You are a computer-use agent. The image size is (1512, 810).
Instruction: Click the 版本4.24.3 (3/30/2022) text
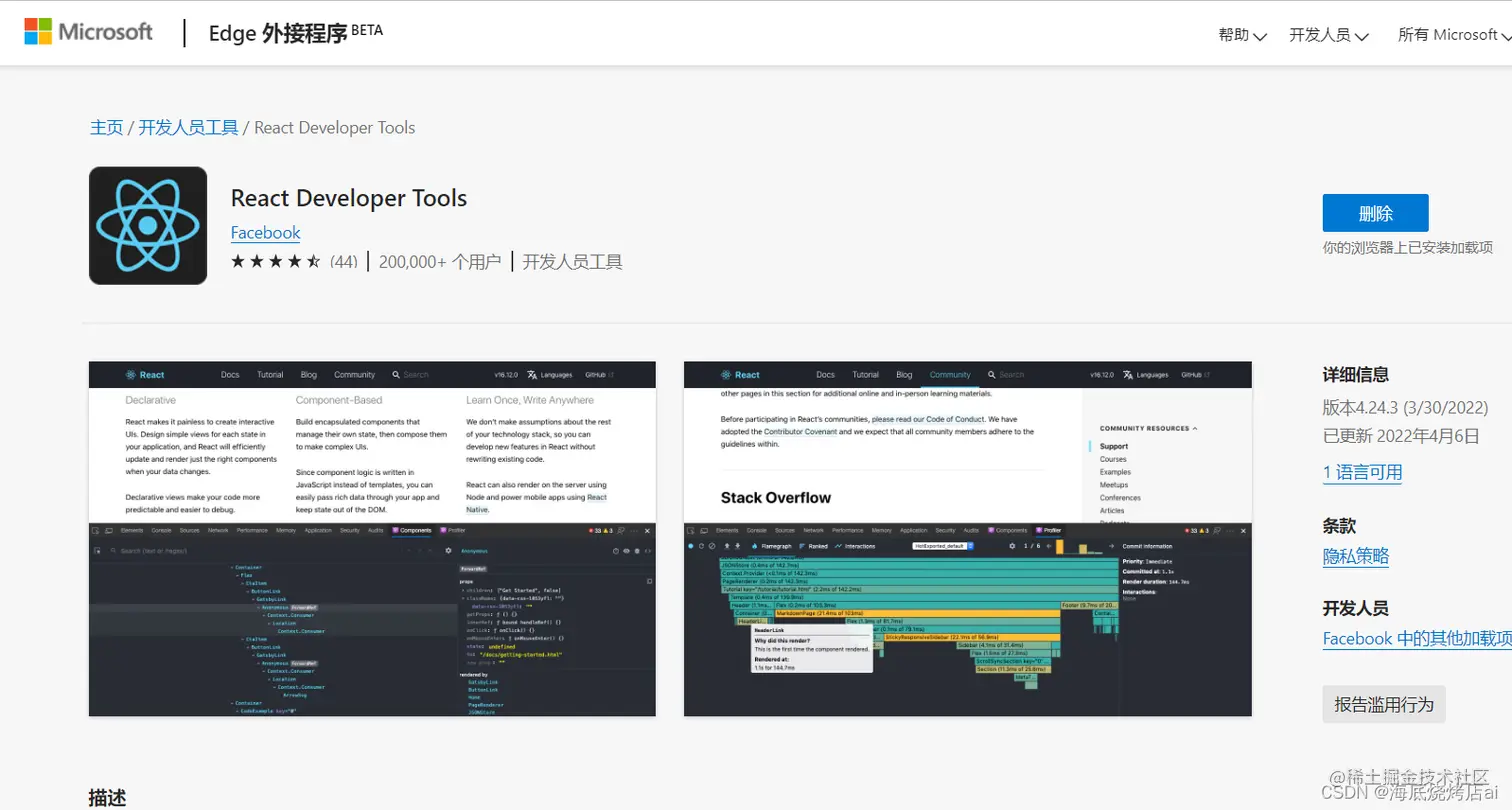[1405, 408]
